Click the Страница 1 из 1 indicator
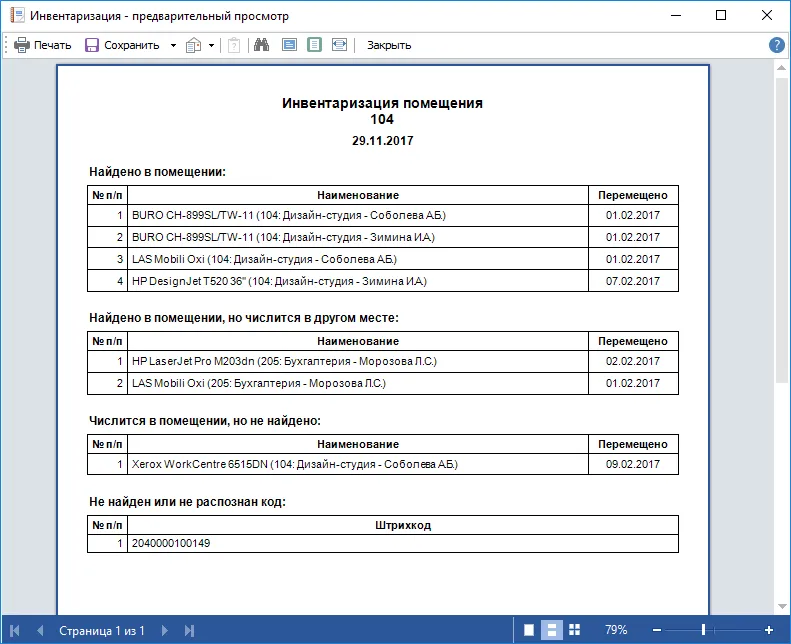The image size is (791, 644). 102,630
